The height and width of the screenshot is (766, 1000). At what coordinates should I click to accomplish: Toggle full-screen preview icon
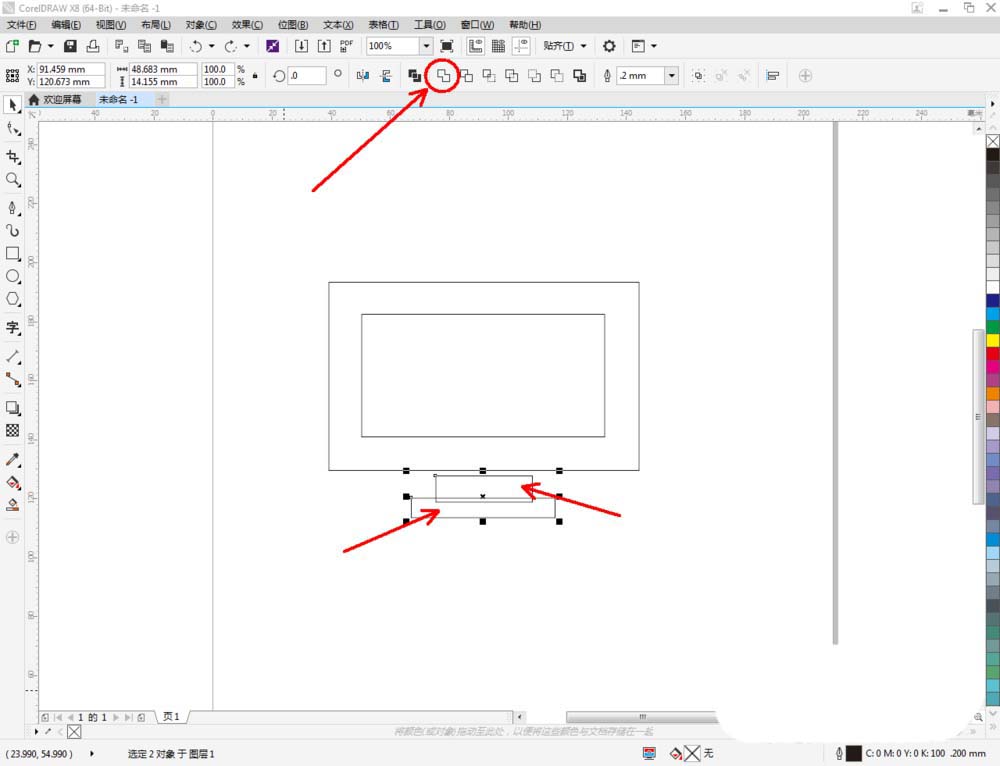pyautogui.click(x=447, y=46)
